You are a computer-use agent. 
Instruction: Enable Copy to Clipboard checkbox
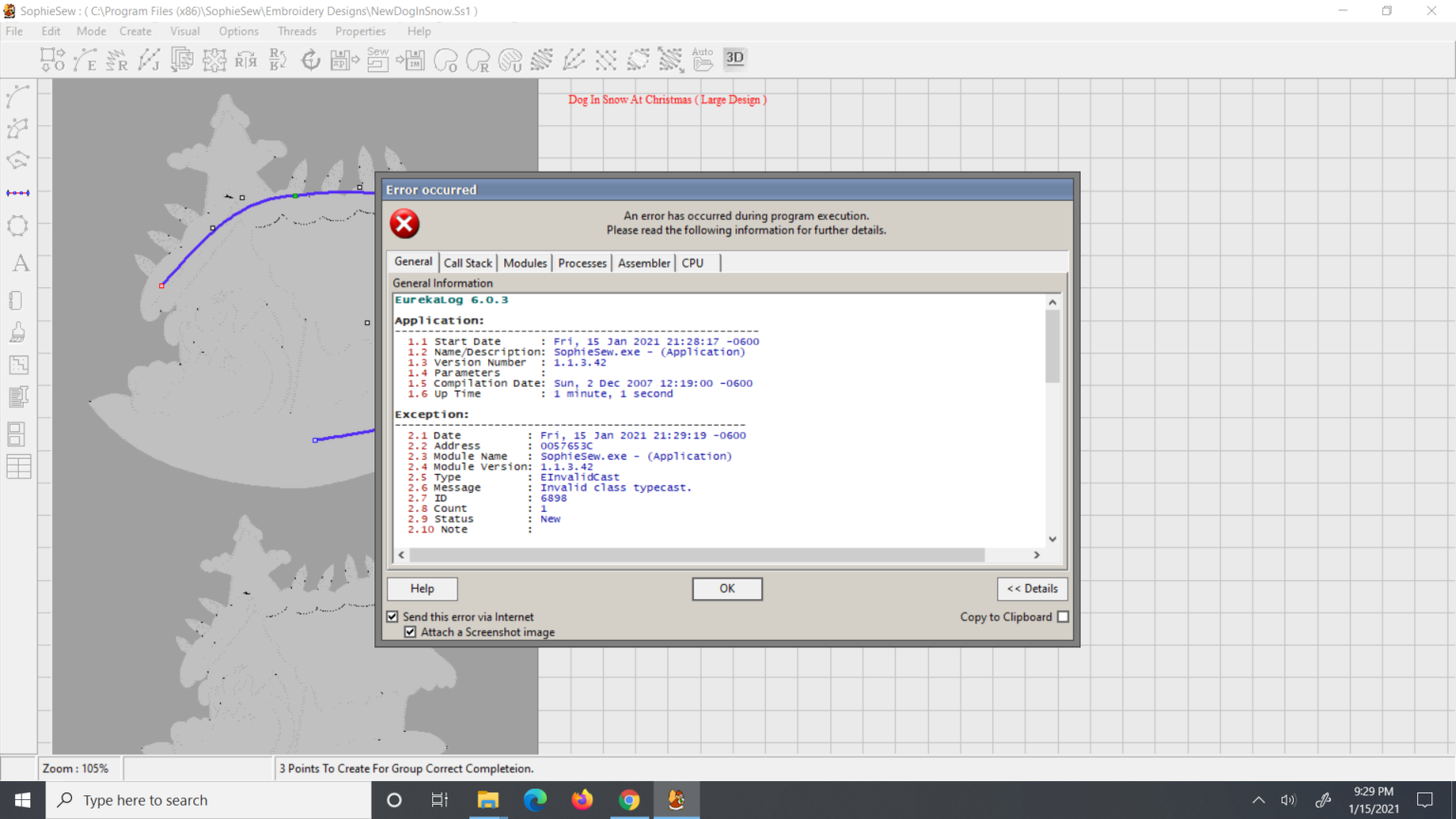coord(1063,617)
